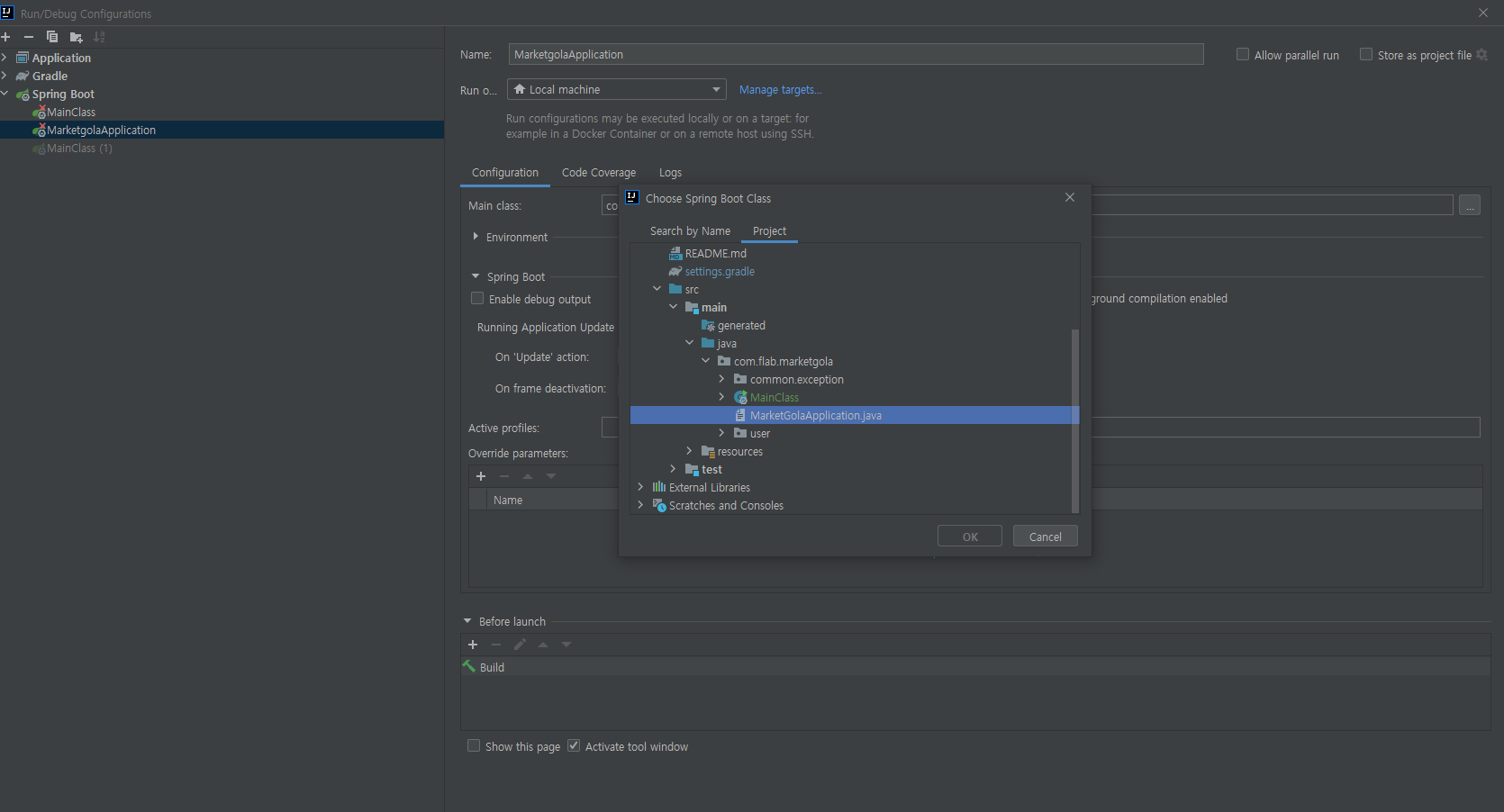Image resolution: width=1504 pixels, height=812 pixels.
Task: Click the Gradle elephant icon in left tree
Action: (x=23, y=77)
